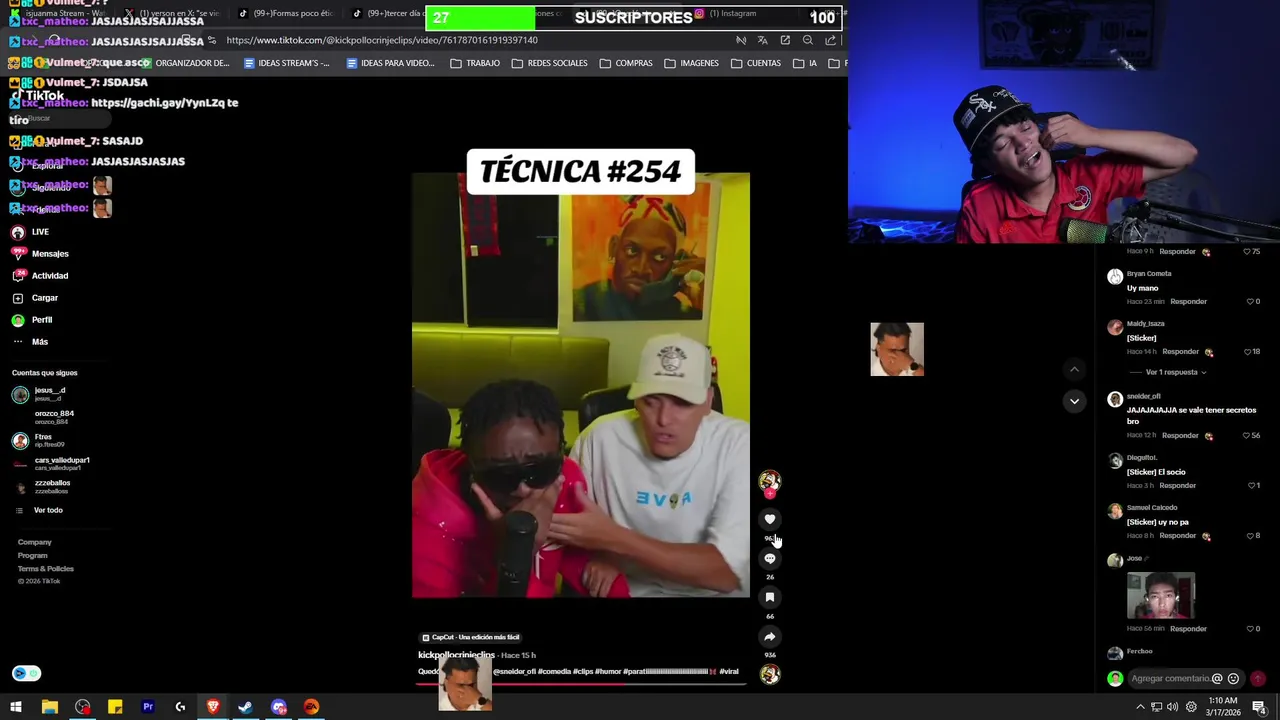Like Samuel Caicedo's comment heart

pos(1250,535)
